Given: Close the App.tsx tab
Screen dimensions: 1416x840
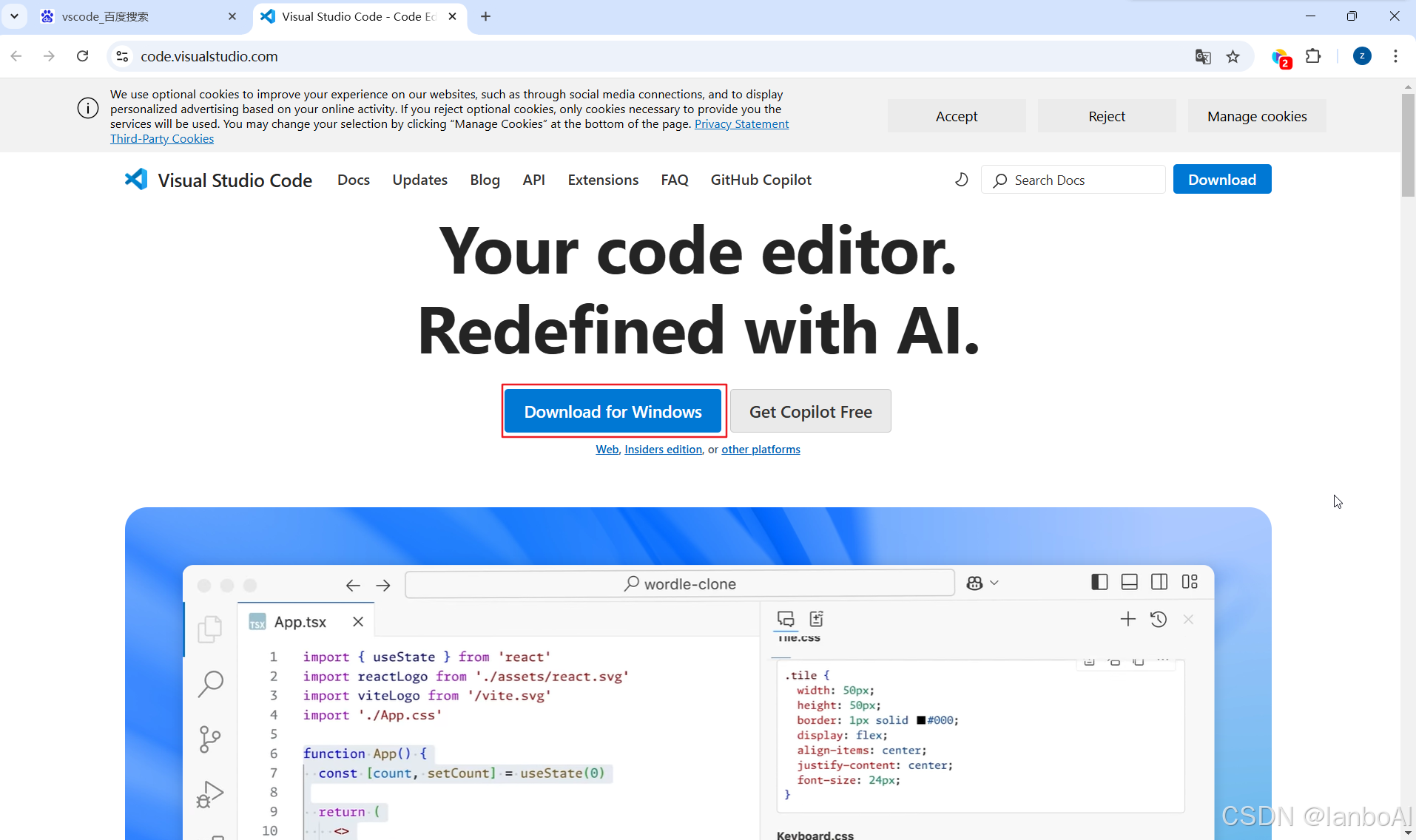Looking at the screenshot, I should point(358,622).
